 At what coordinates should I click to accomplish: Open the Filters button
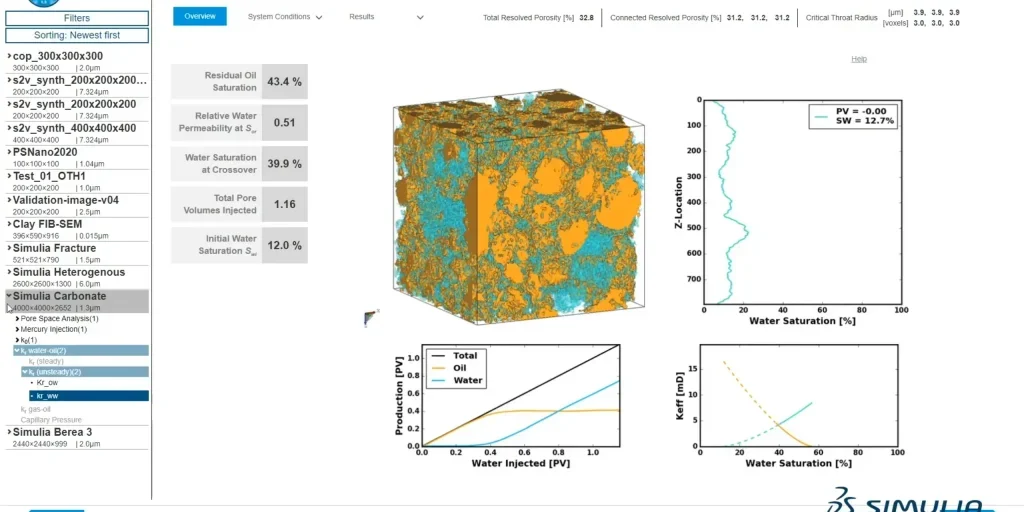(77, 18)
